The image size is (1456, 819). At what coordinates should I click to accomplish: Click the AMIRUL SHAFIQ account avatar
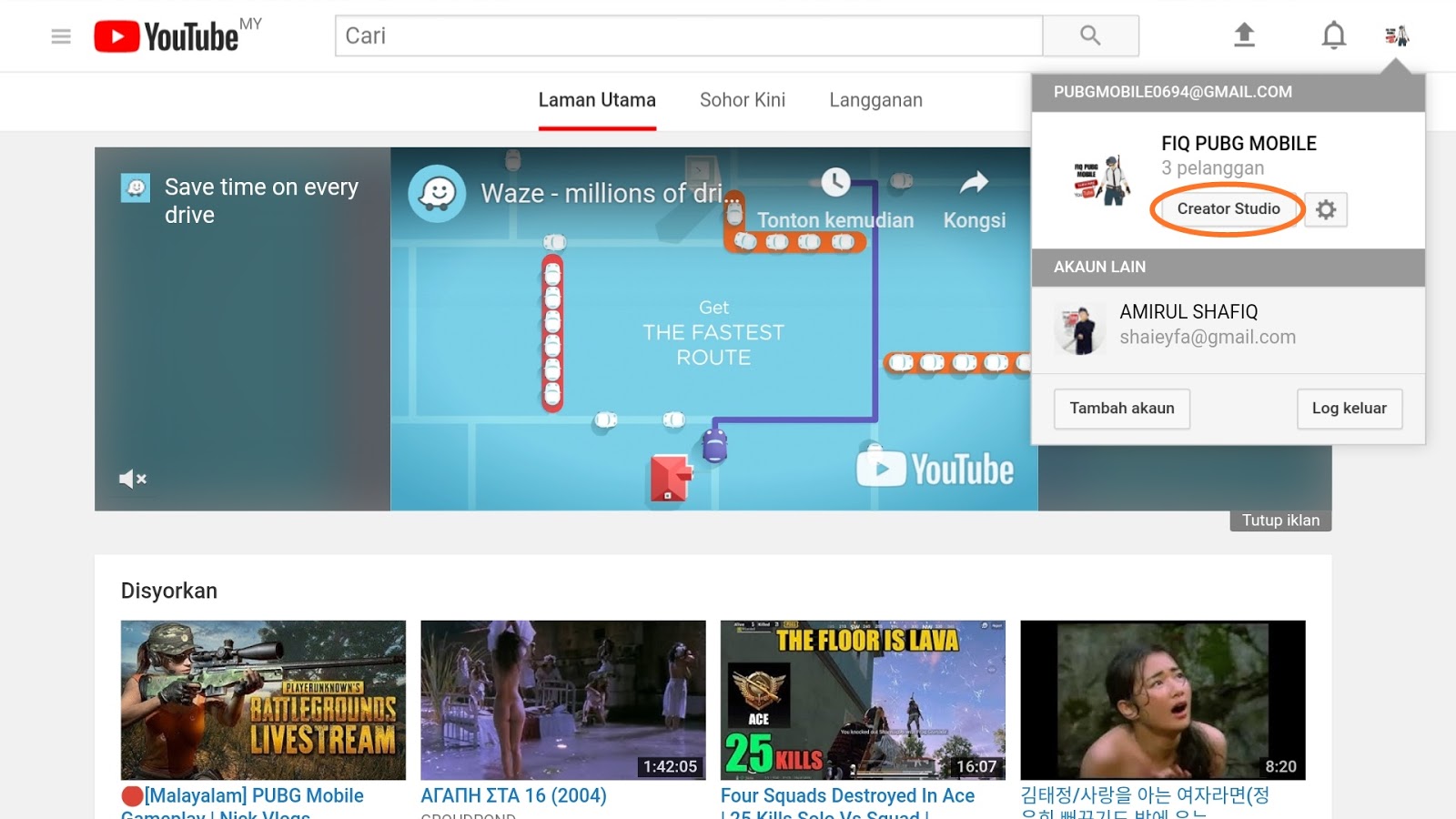[x=1079, y=329]
